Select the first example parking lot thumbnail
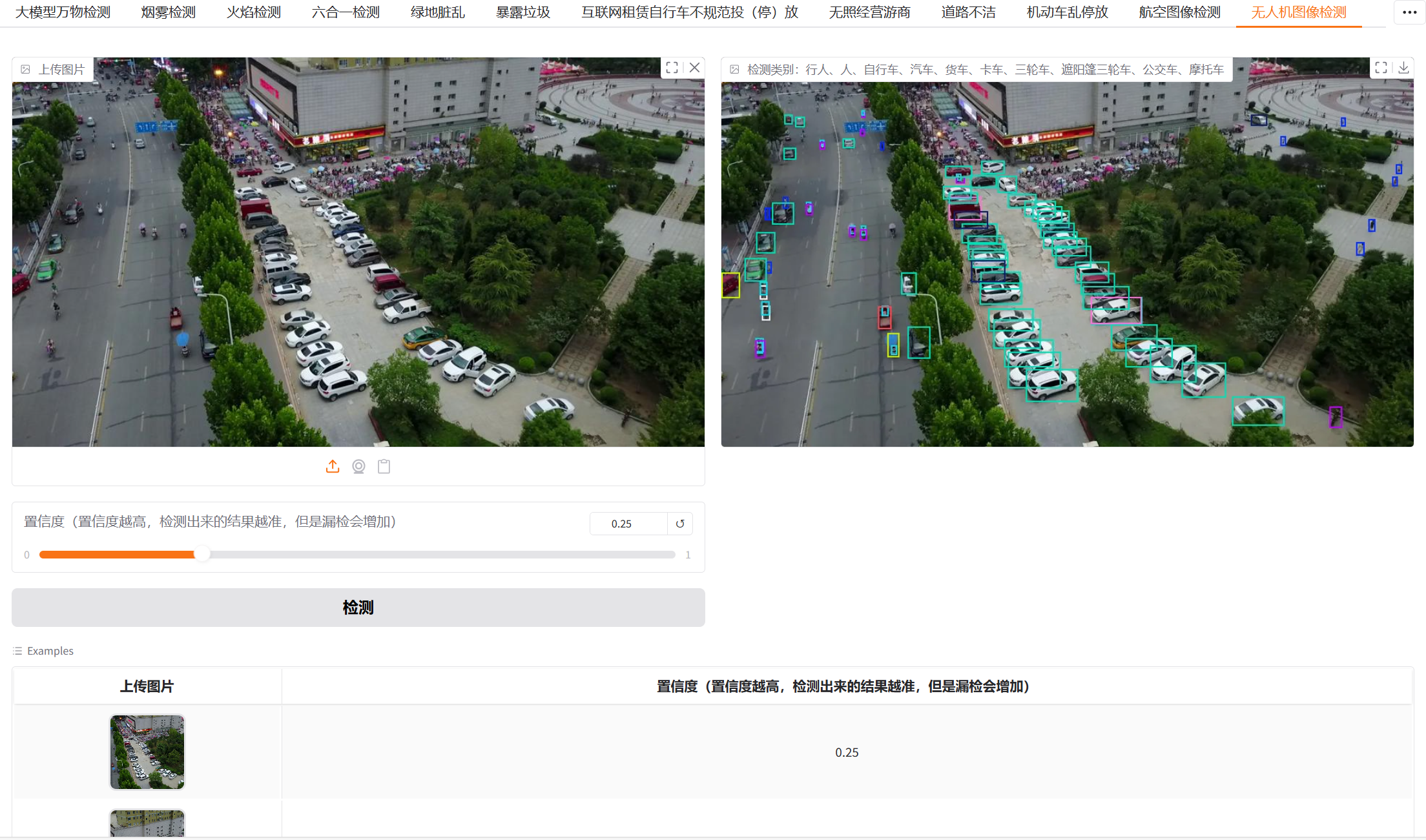This screenshot has width=1426, height=840. coord(147,752)
